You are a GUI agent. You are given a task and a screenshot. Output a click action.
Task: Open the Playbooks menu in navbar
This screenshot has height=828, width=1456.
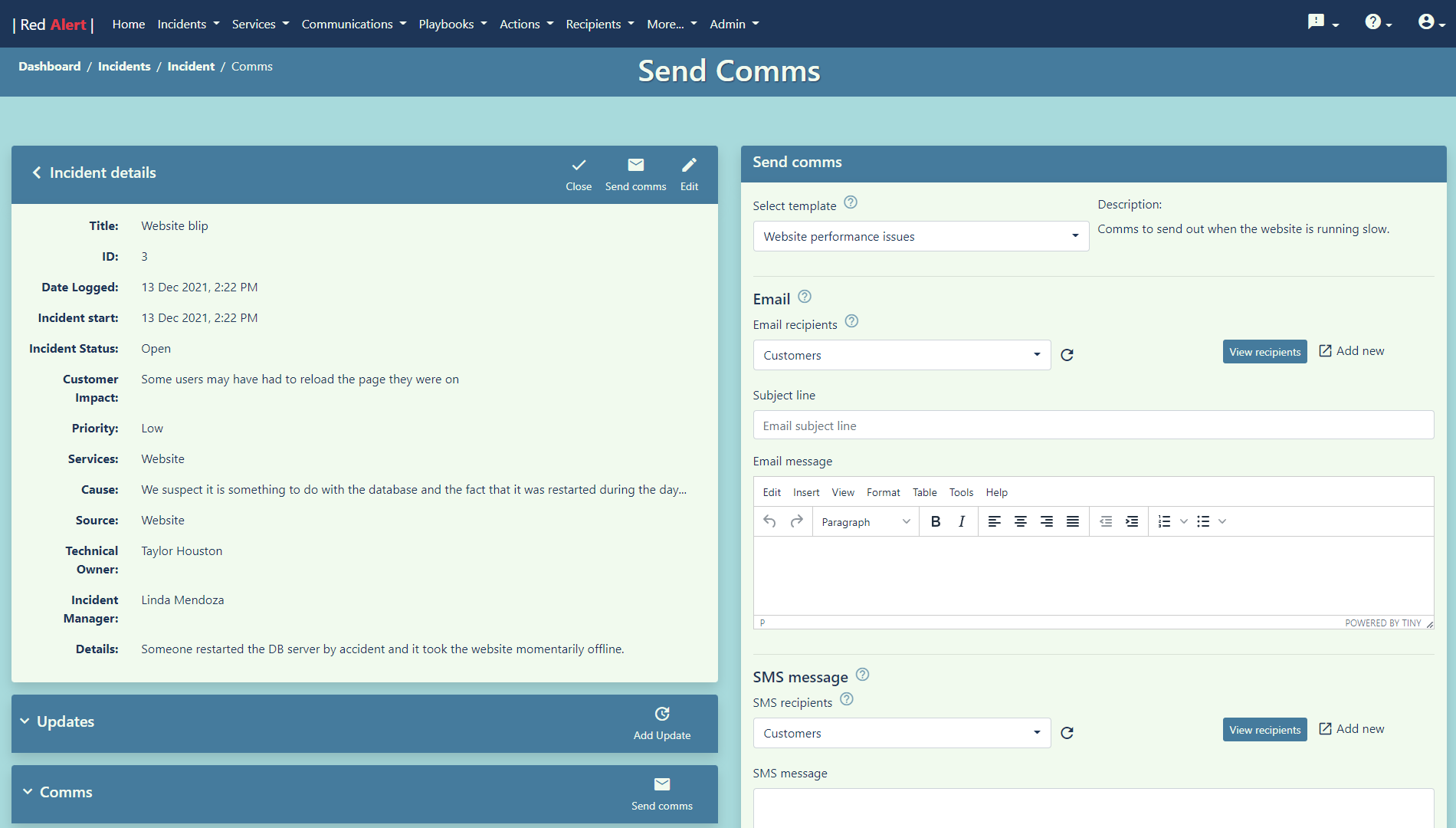(x=452, y=24)
